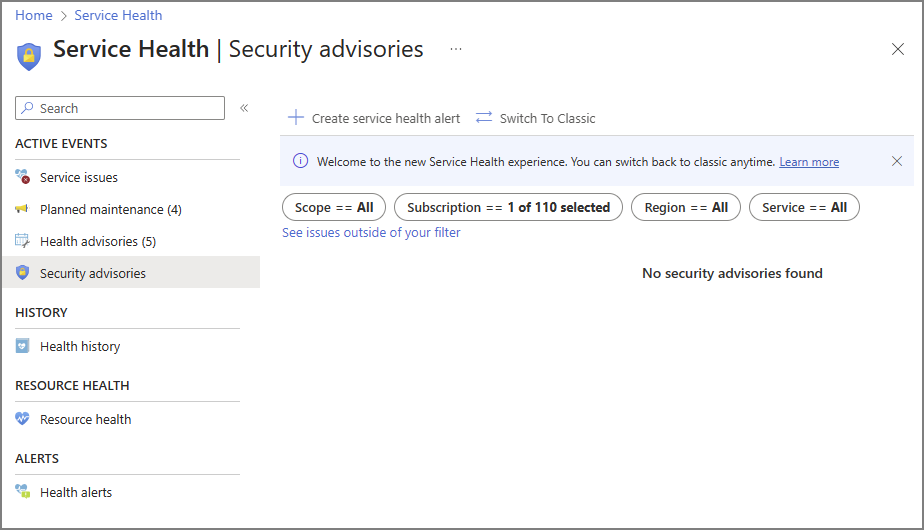Click the Security advisories shield icon in sidebar
The height and width of the screenshot is (530, 924).
pos(22,272)
